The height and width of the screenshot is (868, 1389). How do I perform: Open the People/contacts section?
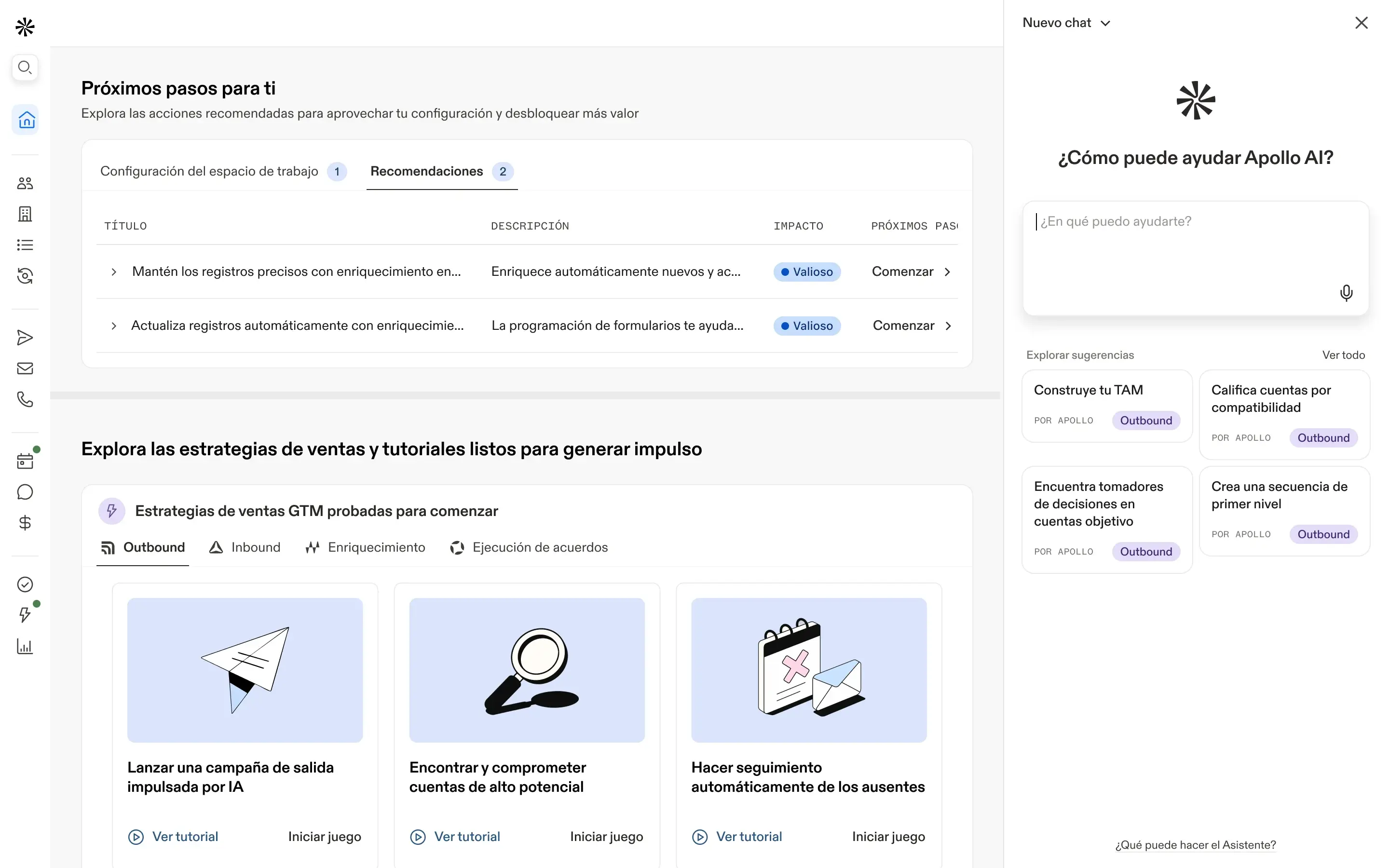pyautogui.click(x=25, y=183)
